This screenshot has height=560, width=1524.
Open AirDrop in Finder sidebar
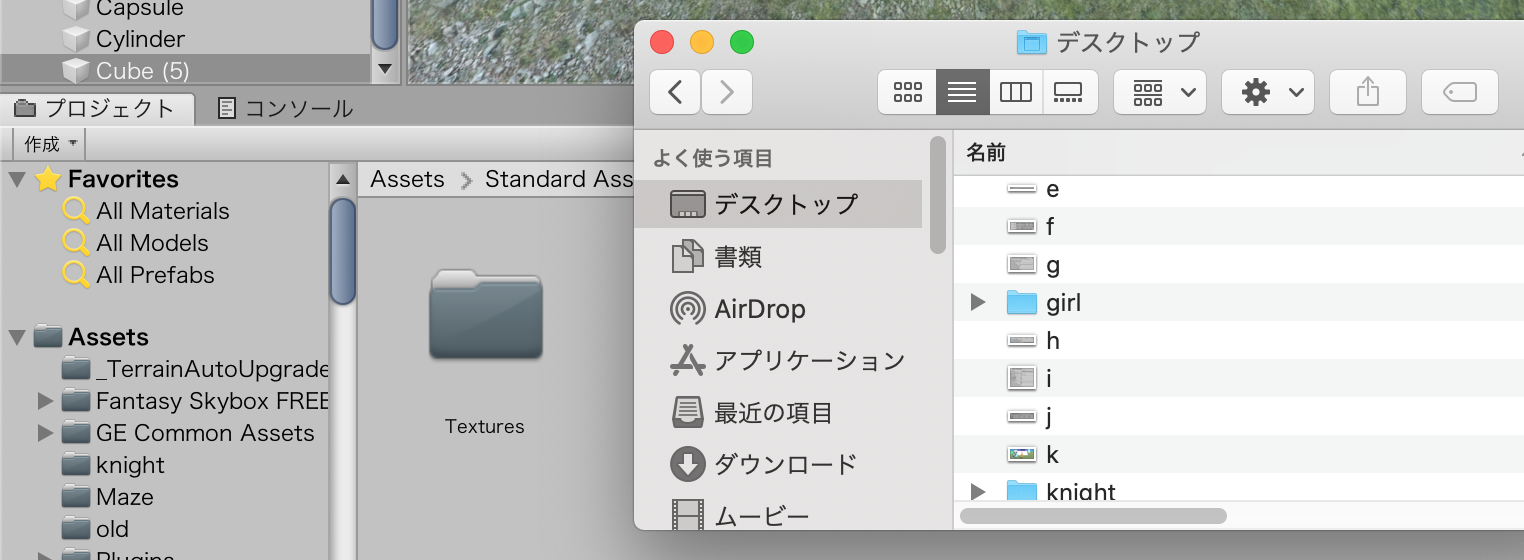point(779,309)
